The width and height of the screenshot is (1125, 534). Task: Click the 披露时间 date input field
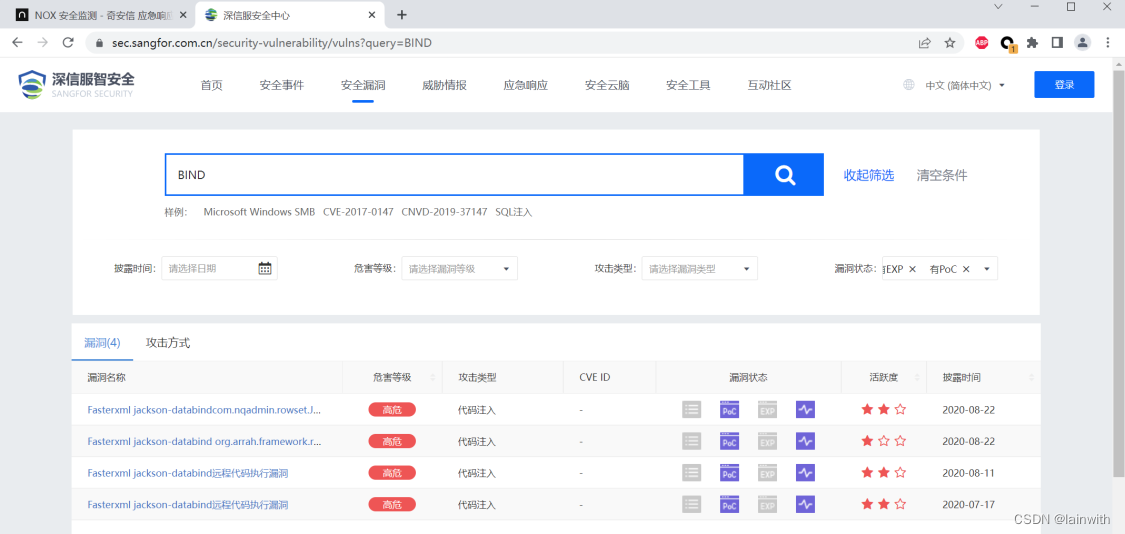click(x=220, y=268)
